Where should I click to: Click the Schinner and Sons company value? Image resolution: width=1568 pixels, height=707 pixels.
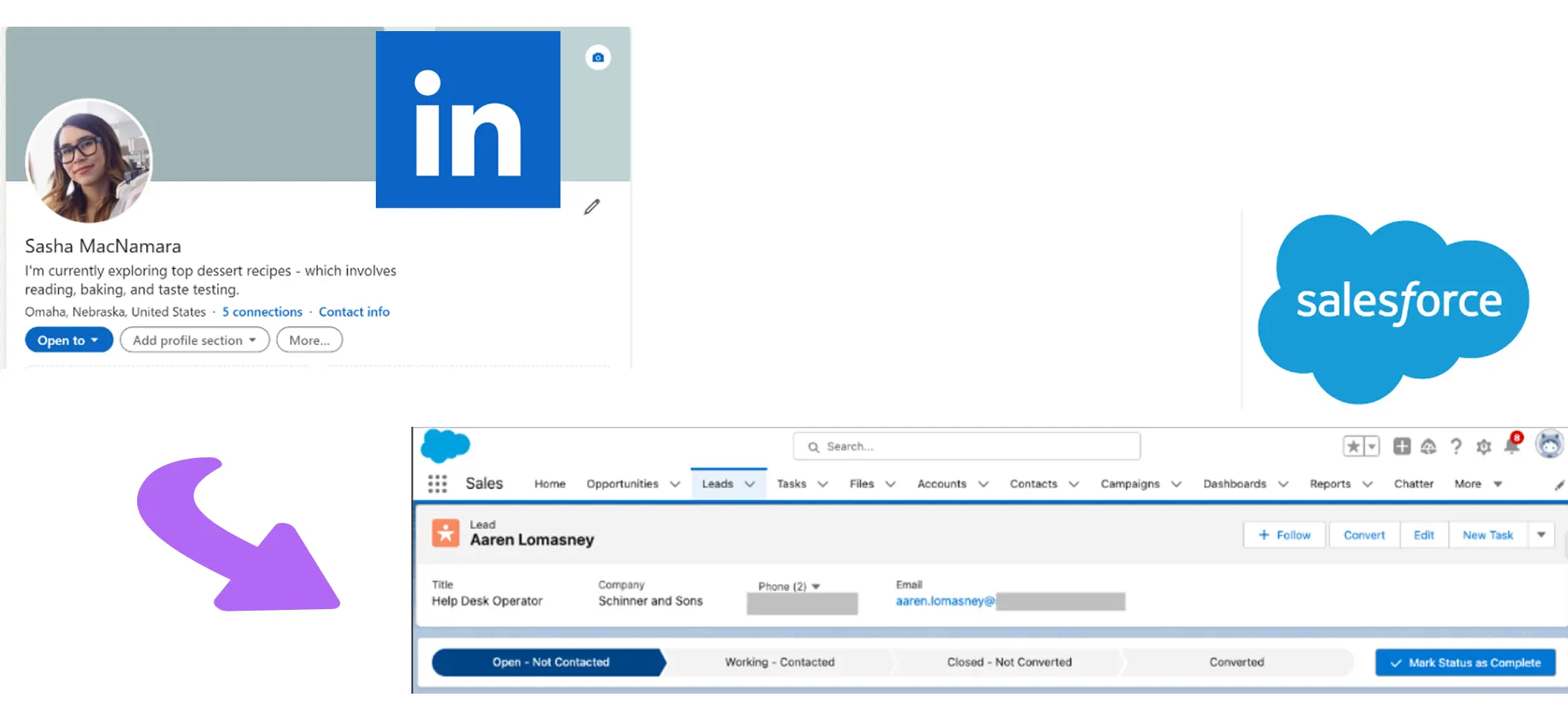point(651,601)
